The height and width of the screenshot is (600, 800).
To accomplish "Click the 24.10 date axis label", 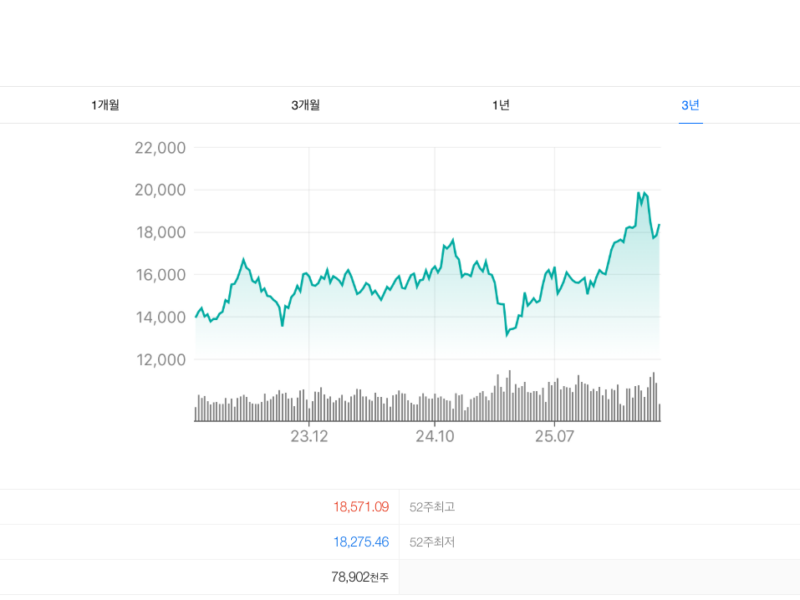I will click(435, 437).
